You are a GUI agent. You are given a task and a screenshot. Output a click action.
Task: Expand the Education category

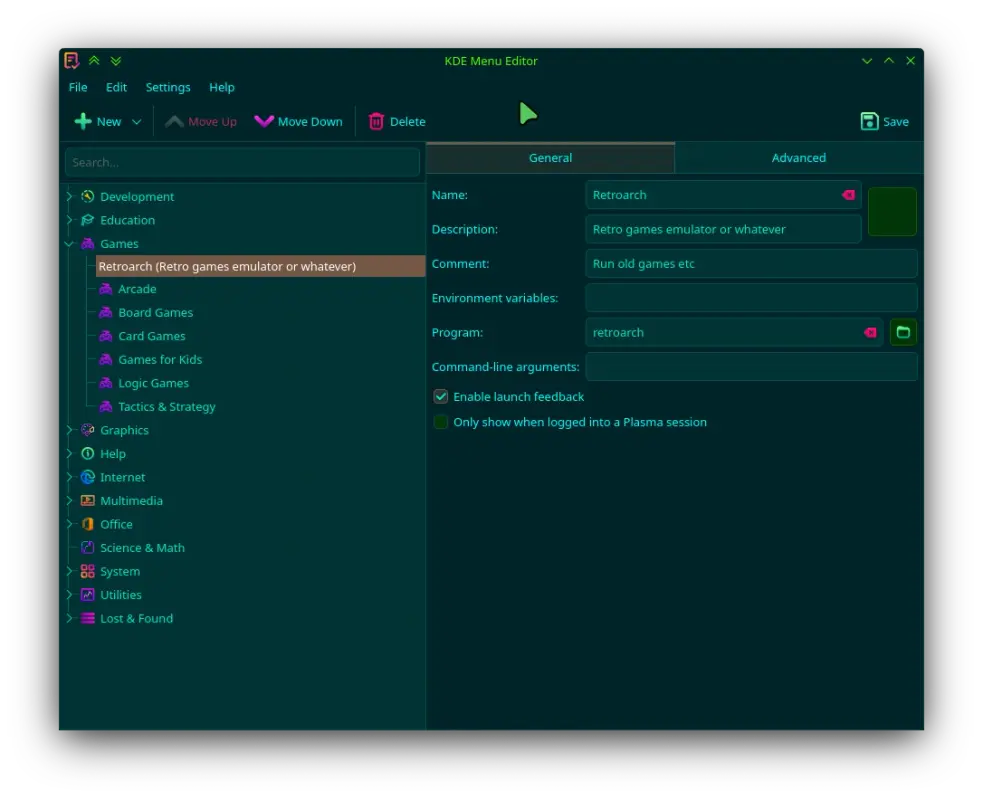tap(69, 220)
